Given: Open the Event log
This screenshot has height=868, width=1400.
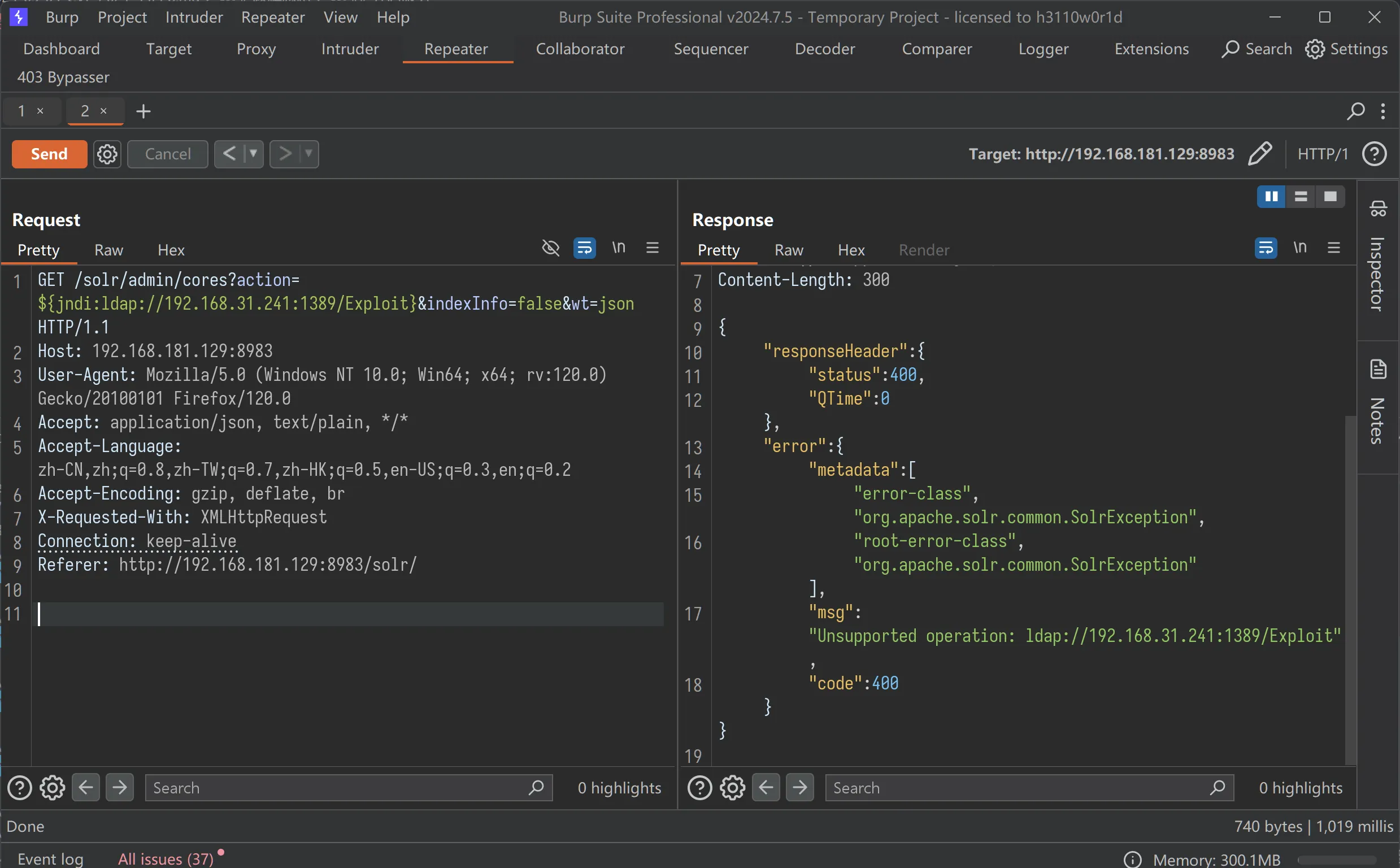Looking at the screenshot, I should click(50, 859).
